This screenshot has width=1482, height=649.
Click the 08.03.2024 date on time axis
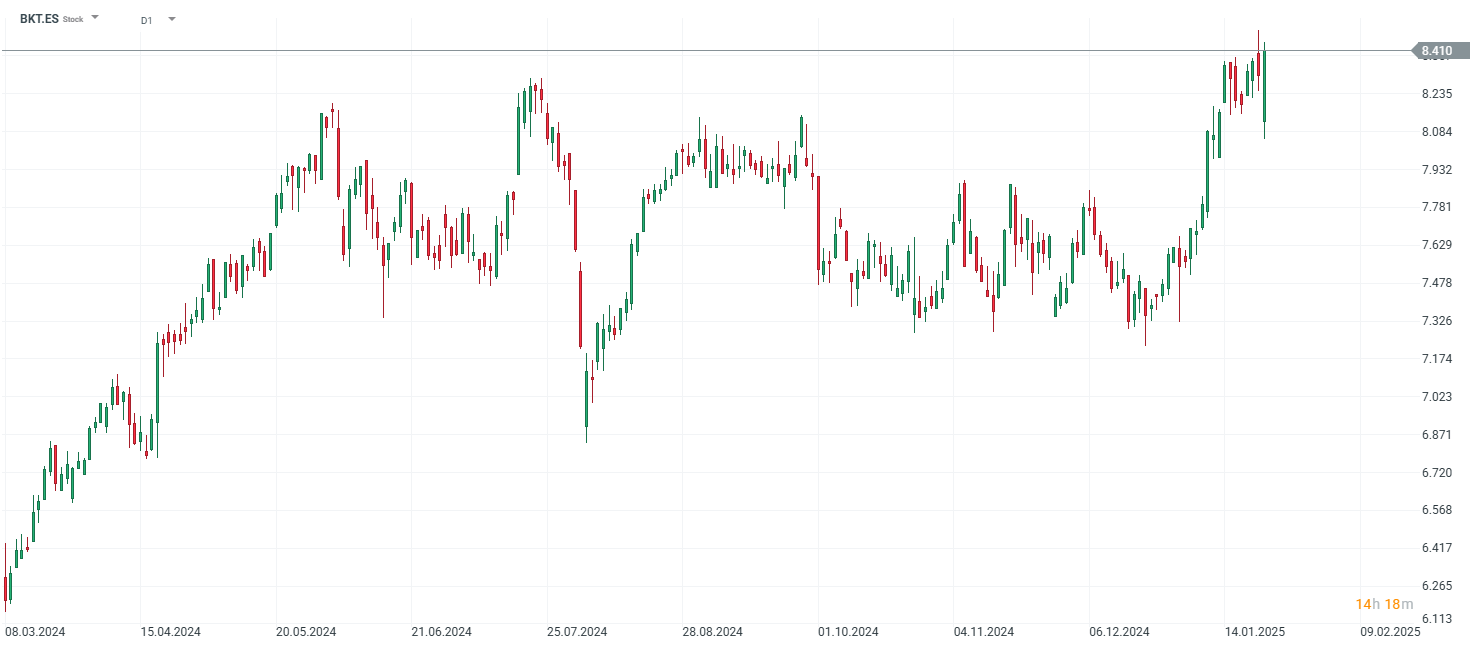pyautogui.click(x=35, y=632)
